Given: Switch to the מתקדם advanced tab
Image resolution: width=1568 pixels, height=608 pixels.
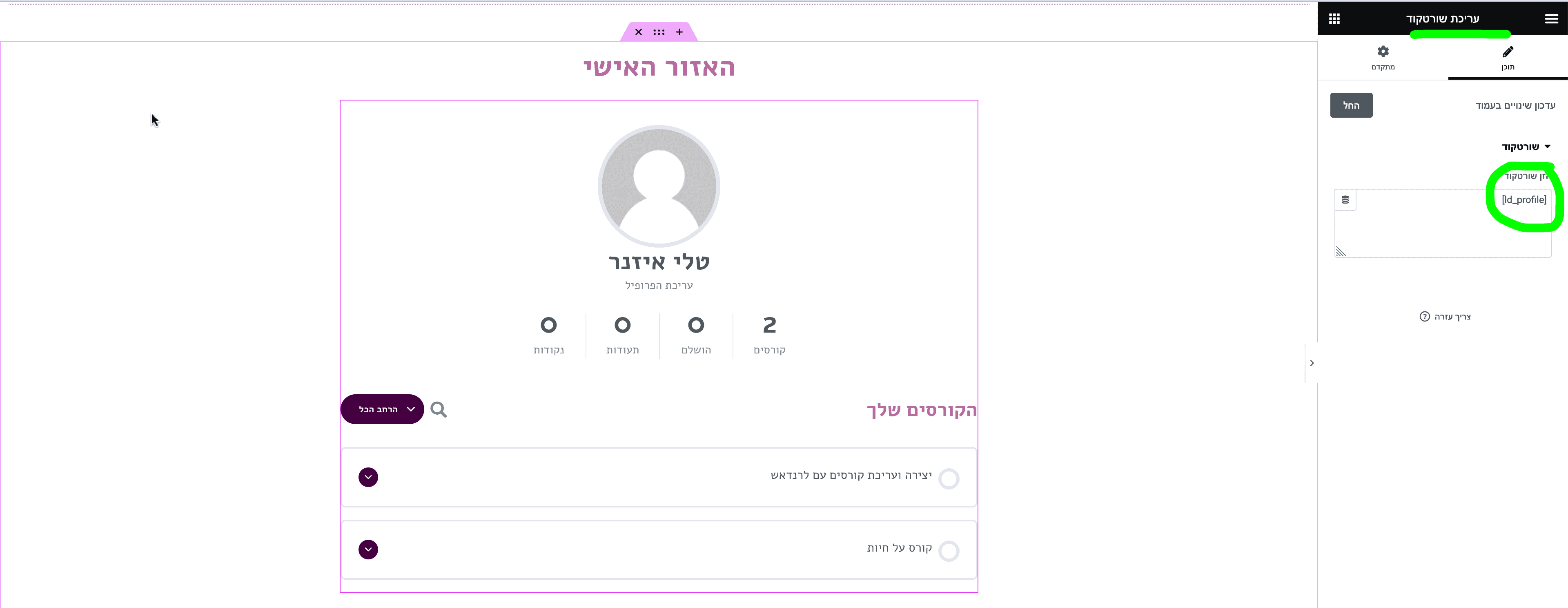Looking at the screenshot, I should [x=1383, y=58].
